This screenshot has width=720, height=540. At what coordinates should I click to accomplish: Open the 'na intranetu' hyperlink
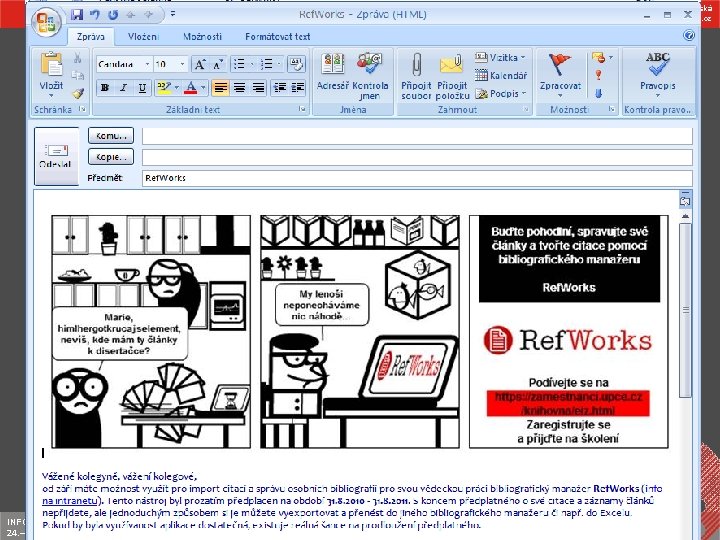click(x=69, y=500)
